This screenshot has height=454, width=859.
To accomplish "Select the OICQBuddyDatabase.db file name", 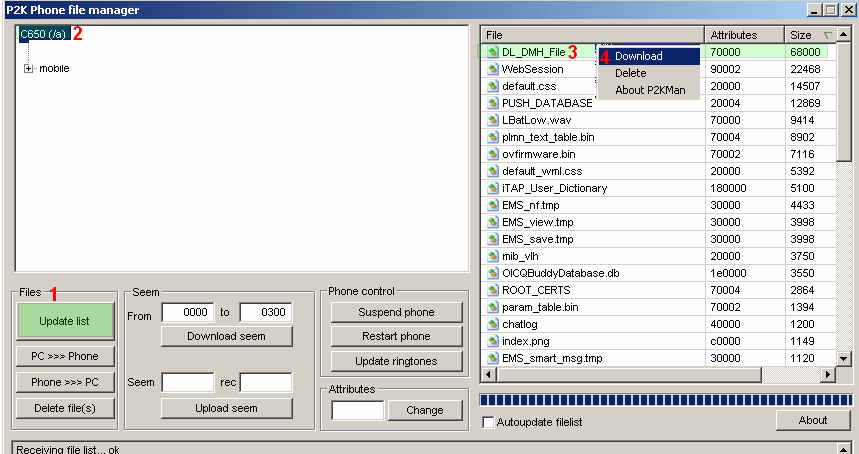I will click(560, 273).
